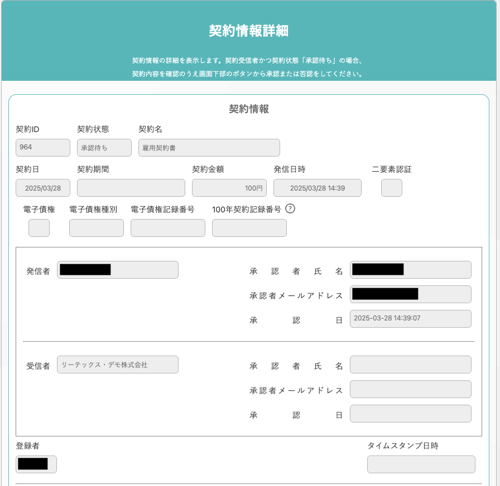Click the receiver's 承認者メールアドレス field
Screen dimensions: 500x486
411,389
